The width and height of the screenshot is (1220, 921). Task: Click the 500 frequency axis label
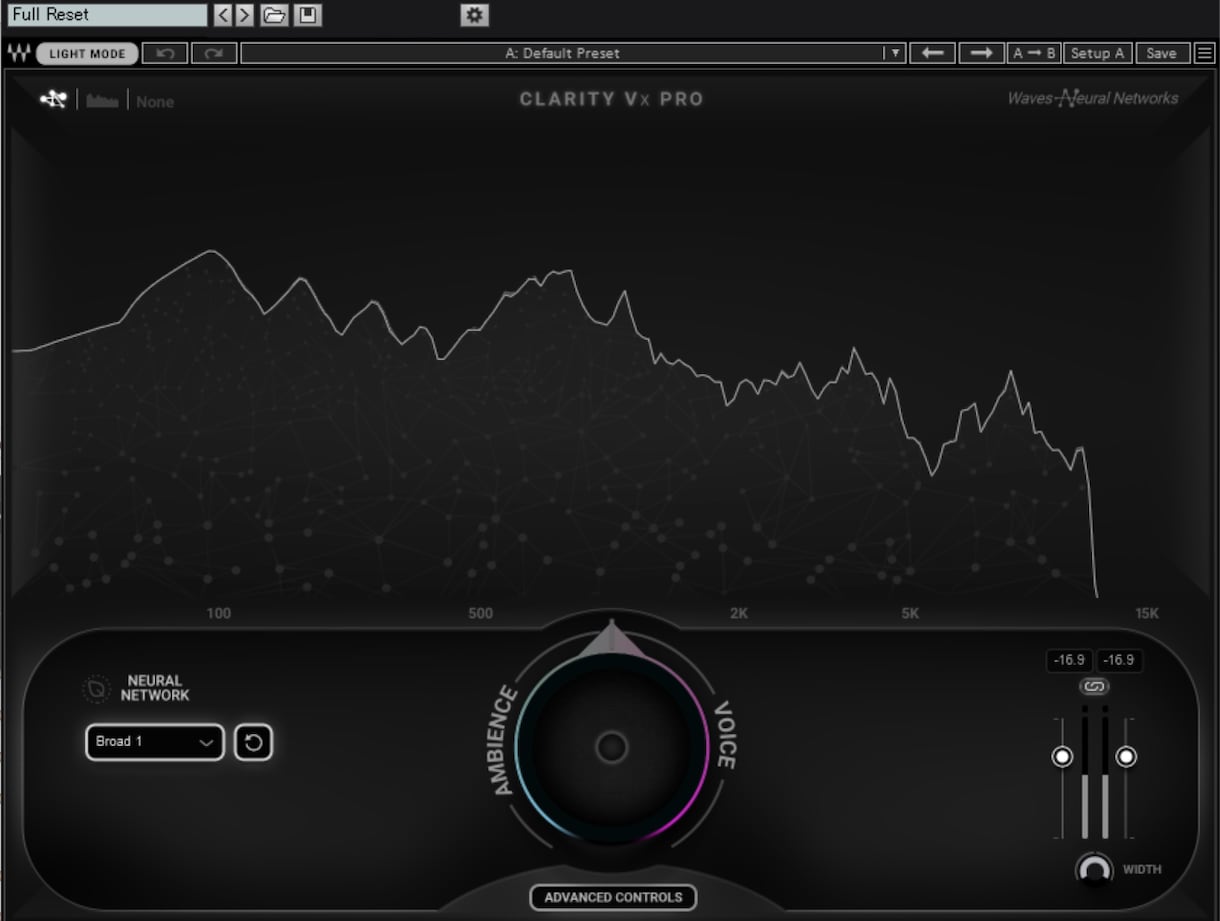(481, 613)
